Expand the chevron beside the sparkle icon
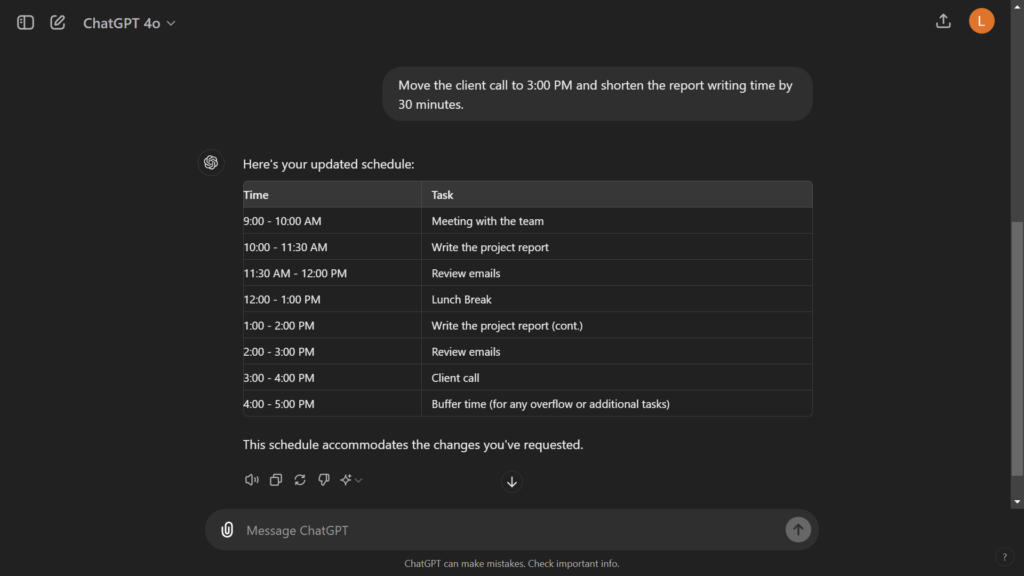The width and height of the screenshot is (1024, 576). click(357, 480)
